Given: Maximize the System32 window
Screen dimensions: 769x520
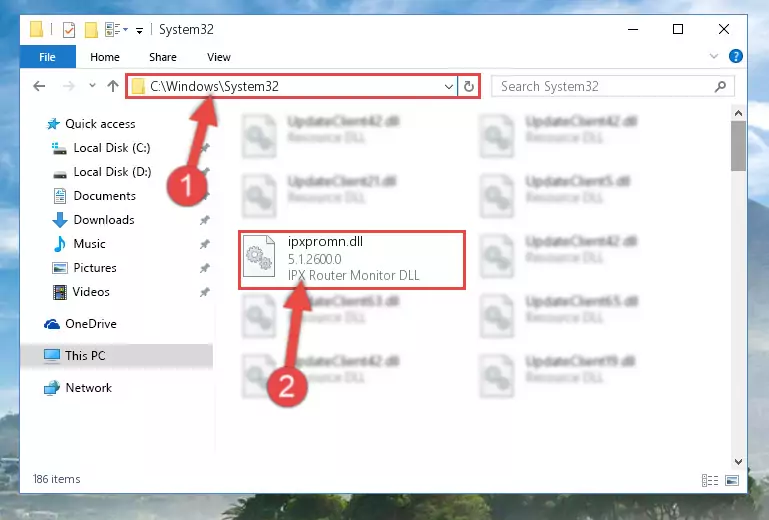Looking at the screenshot, I should pos(678,29).
